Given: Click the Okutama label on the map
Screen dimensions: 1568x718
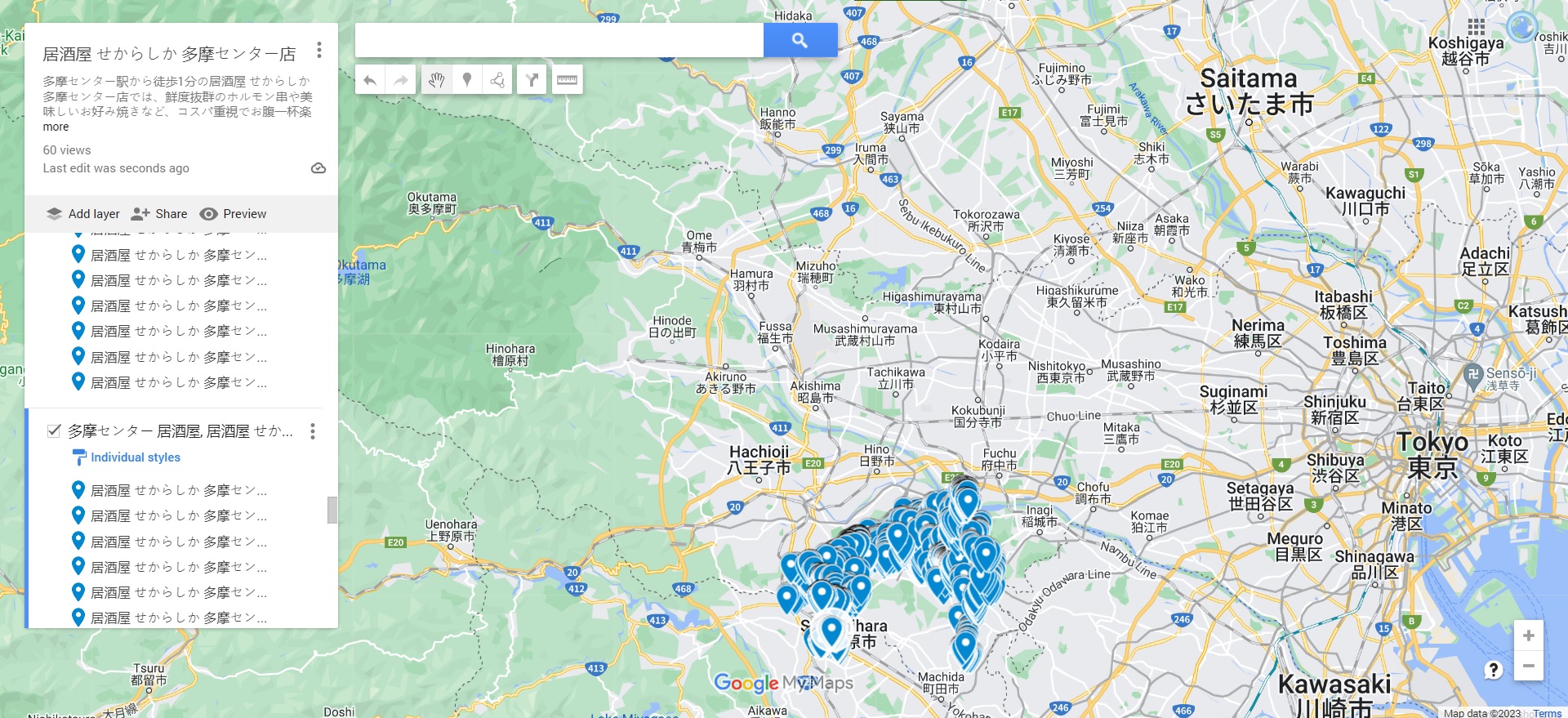Looking at the screenshot, I should [x=432, y=203].
